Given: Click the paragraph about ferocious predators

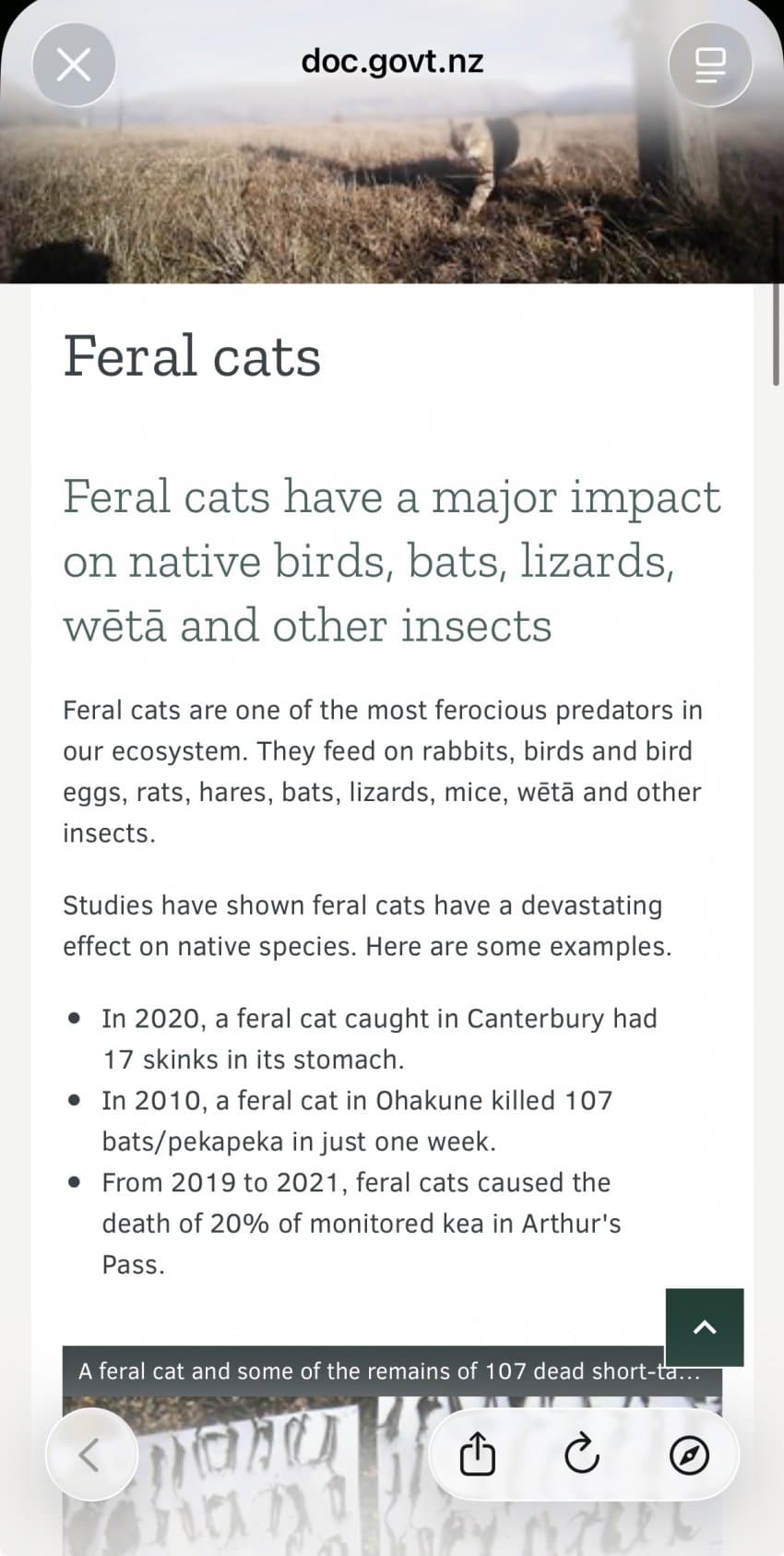Looking at the screenshot, I should 383,772.
